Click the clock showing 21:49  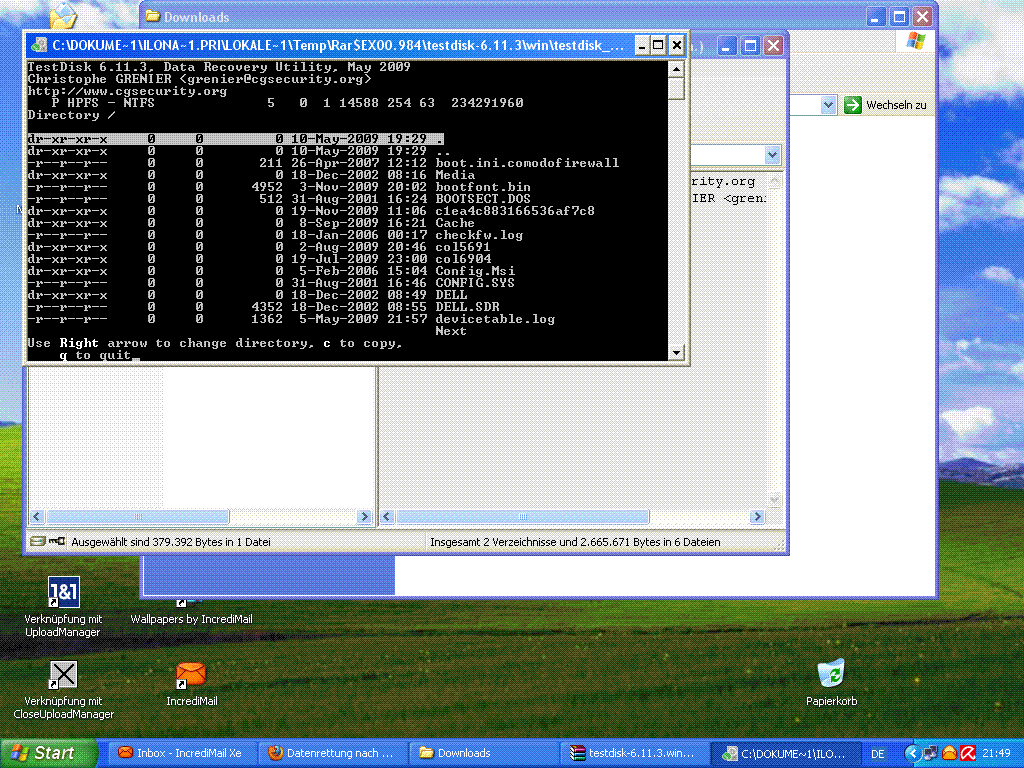click(x=996, y=754)
